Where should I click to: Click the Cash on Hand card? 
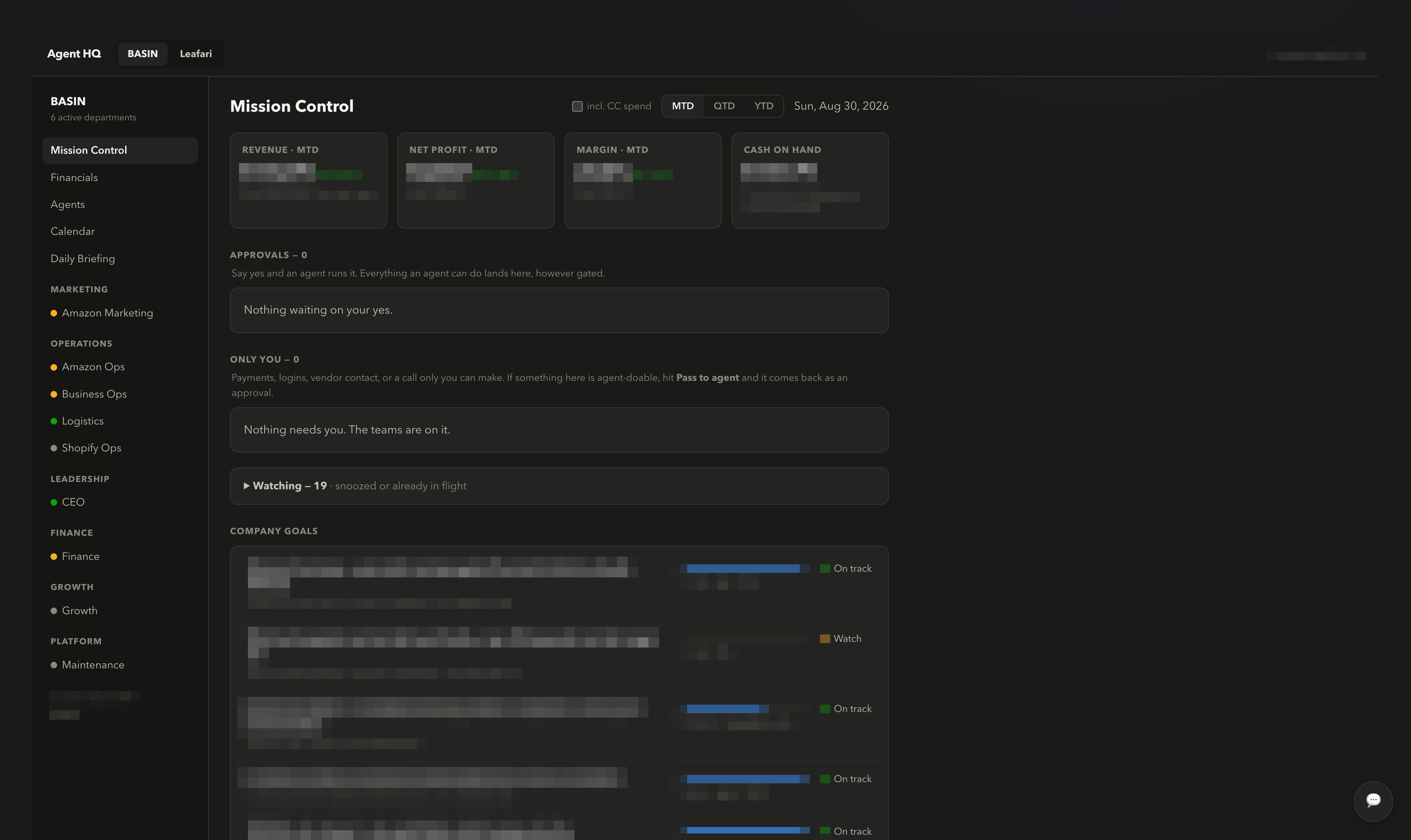[x=810, y=181]
